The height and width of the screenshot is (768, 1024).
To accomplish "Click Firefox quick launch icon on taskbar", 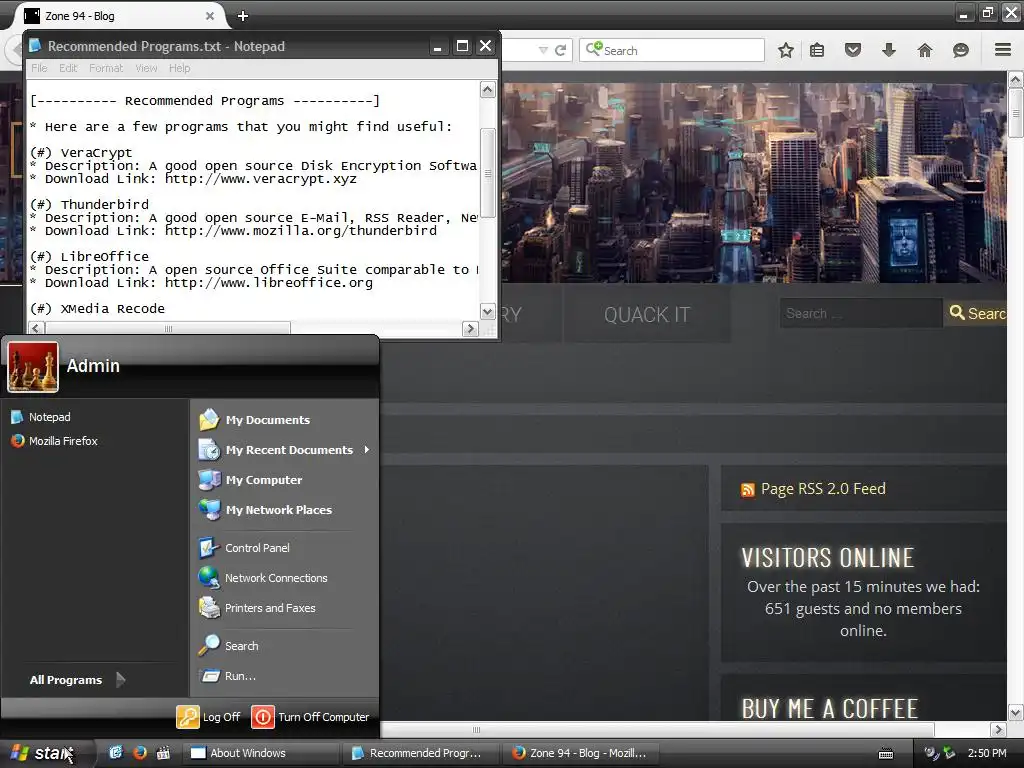I will (x=140, y=752).
